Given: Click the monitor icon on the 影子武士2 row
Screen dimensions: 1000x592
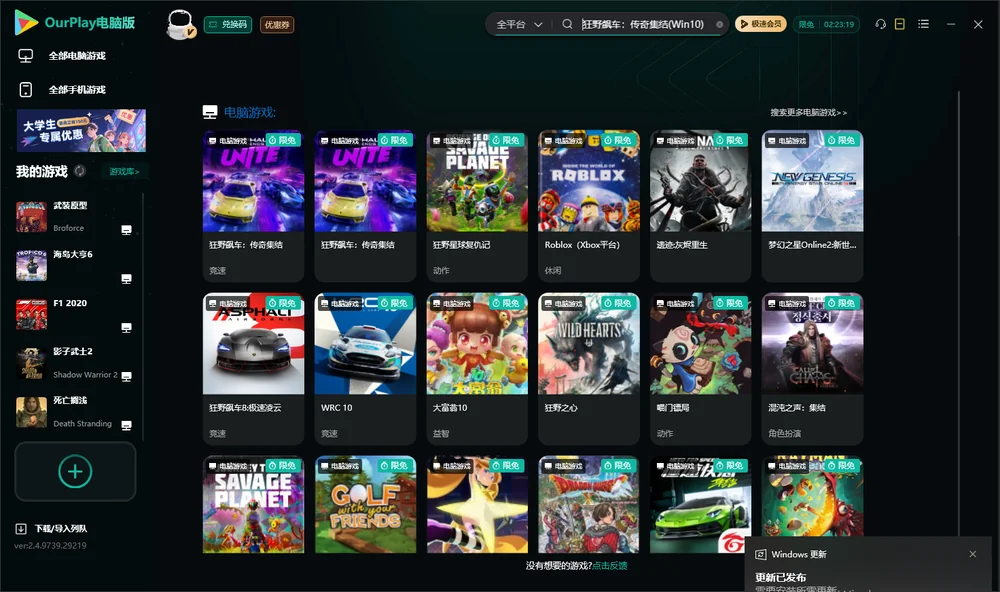Looking at the screenshot, I should [x=126, y=376].
